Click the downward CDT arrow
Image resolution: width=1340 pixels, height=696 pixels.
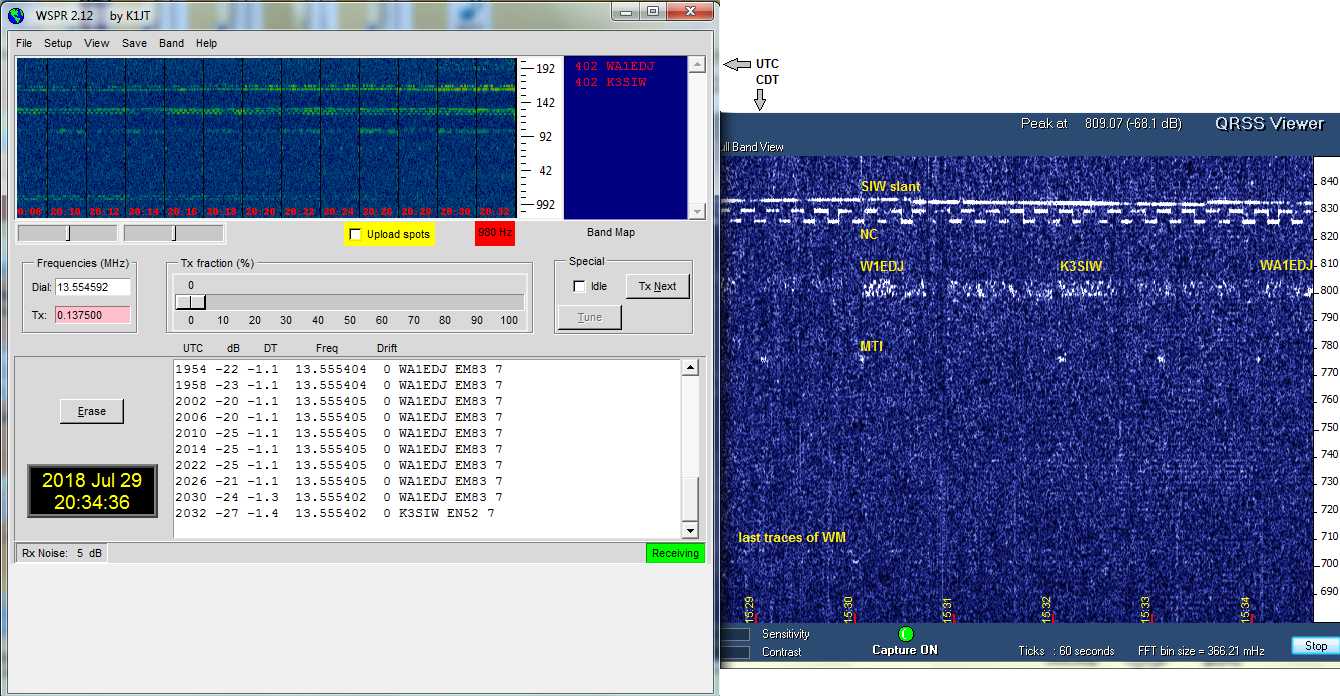point(759,99)
